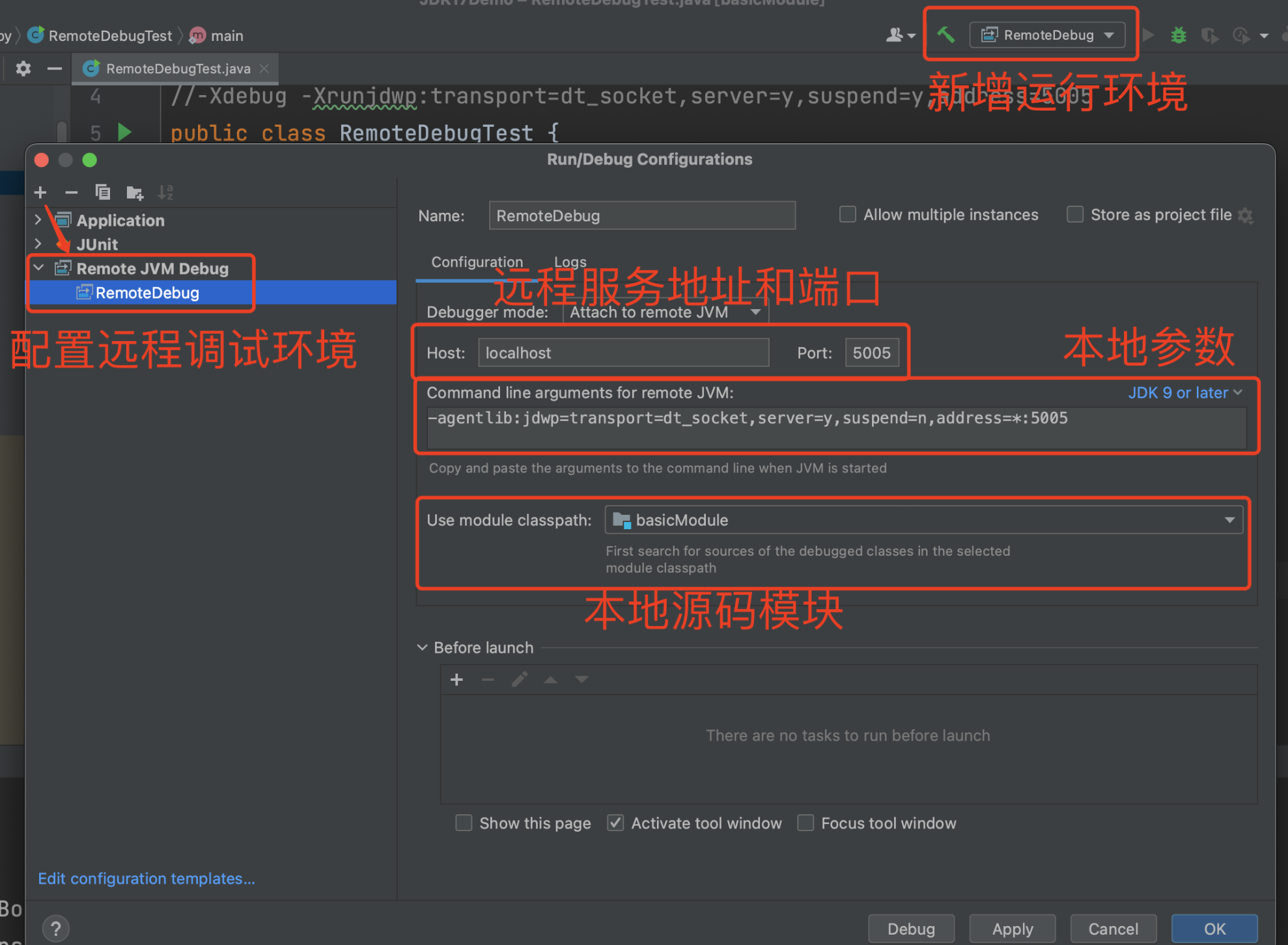Click the run with coverage icon
The height and width of the screenshot is (945, 1288).
[x=1210, y=35]
